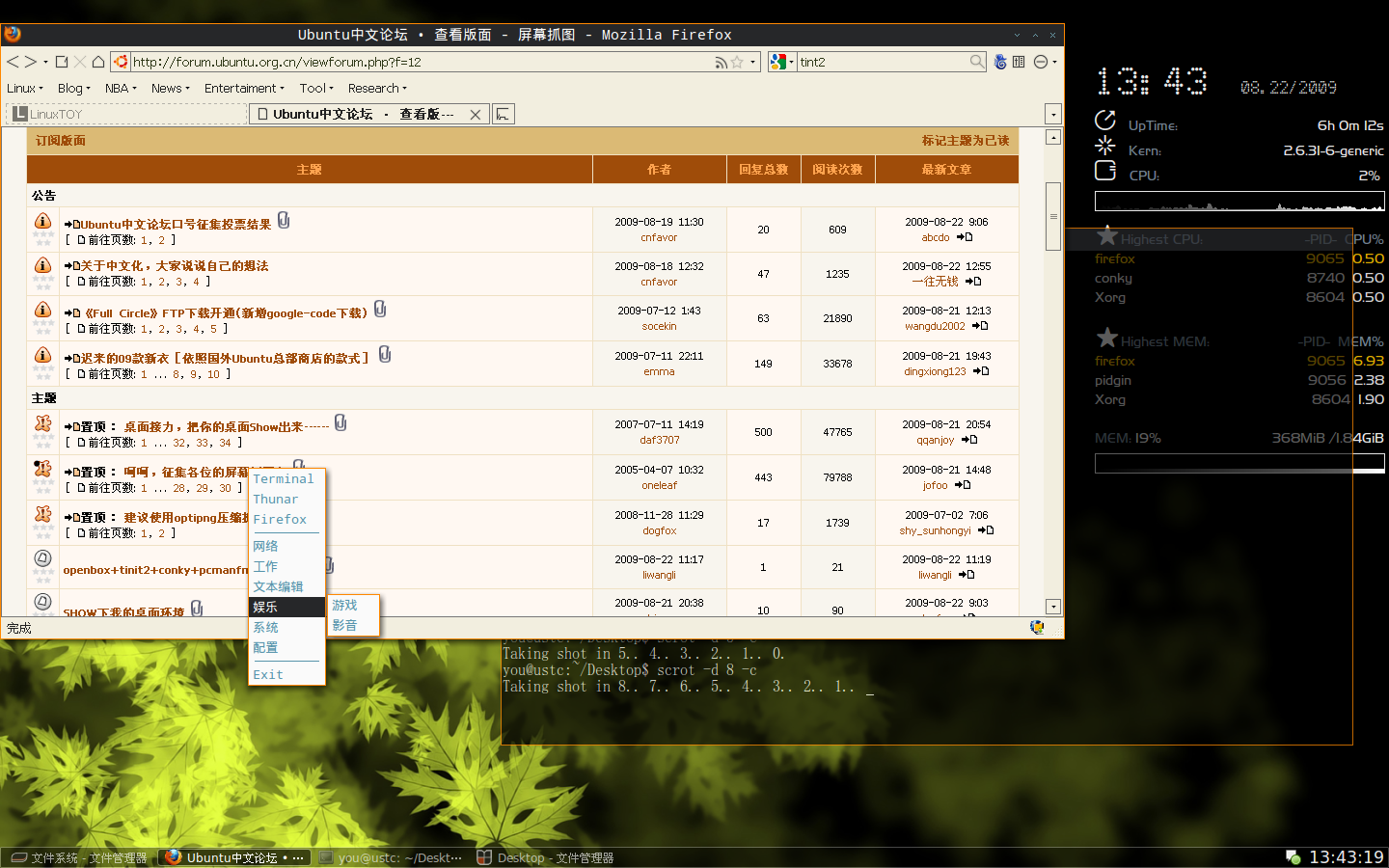This screenshot has width=1389, height=868.
Task: Click the 标记主题为已读 link
Action: [x=965, y=141]
